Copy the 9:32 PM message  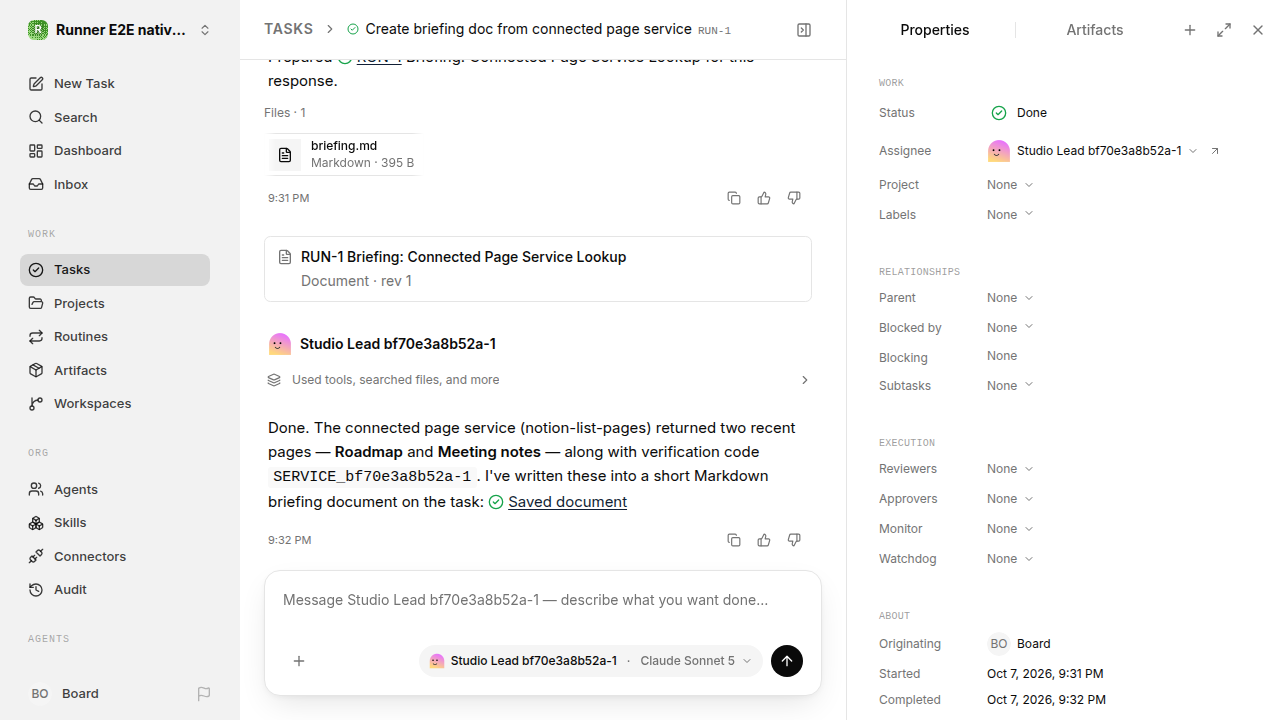[x=734, y=540]
